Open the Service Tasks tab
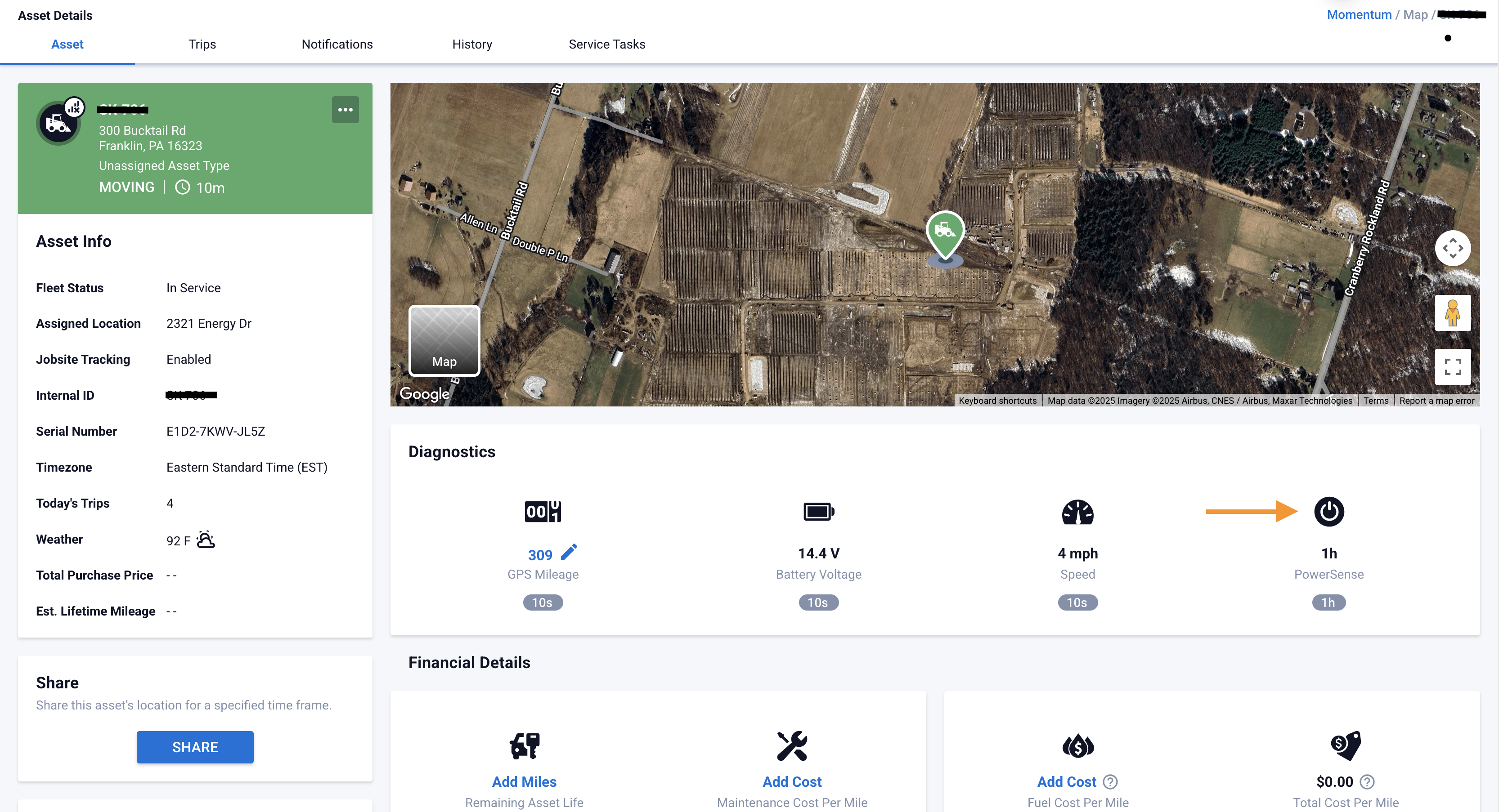Screen dimensions: 1499x812 tap(606, 44)
